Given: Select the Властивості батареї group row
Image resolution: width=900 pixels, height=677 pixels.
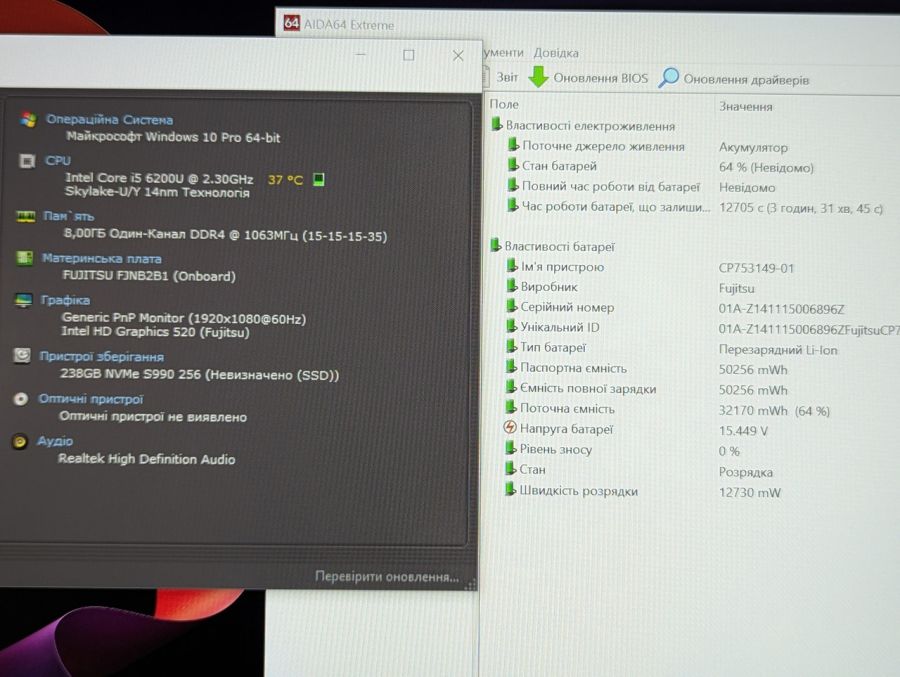Looking at the screenshot, I should (560, 246).
